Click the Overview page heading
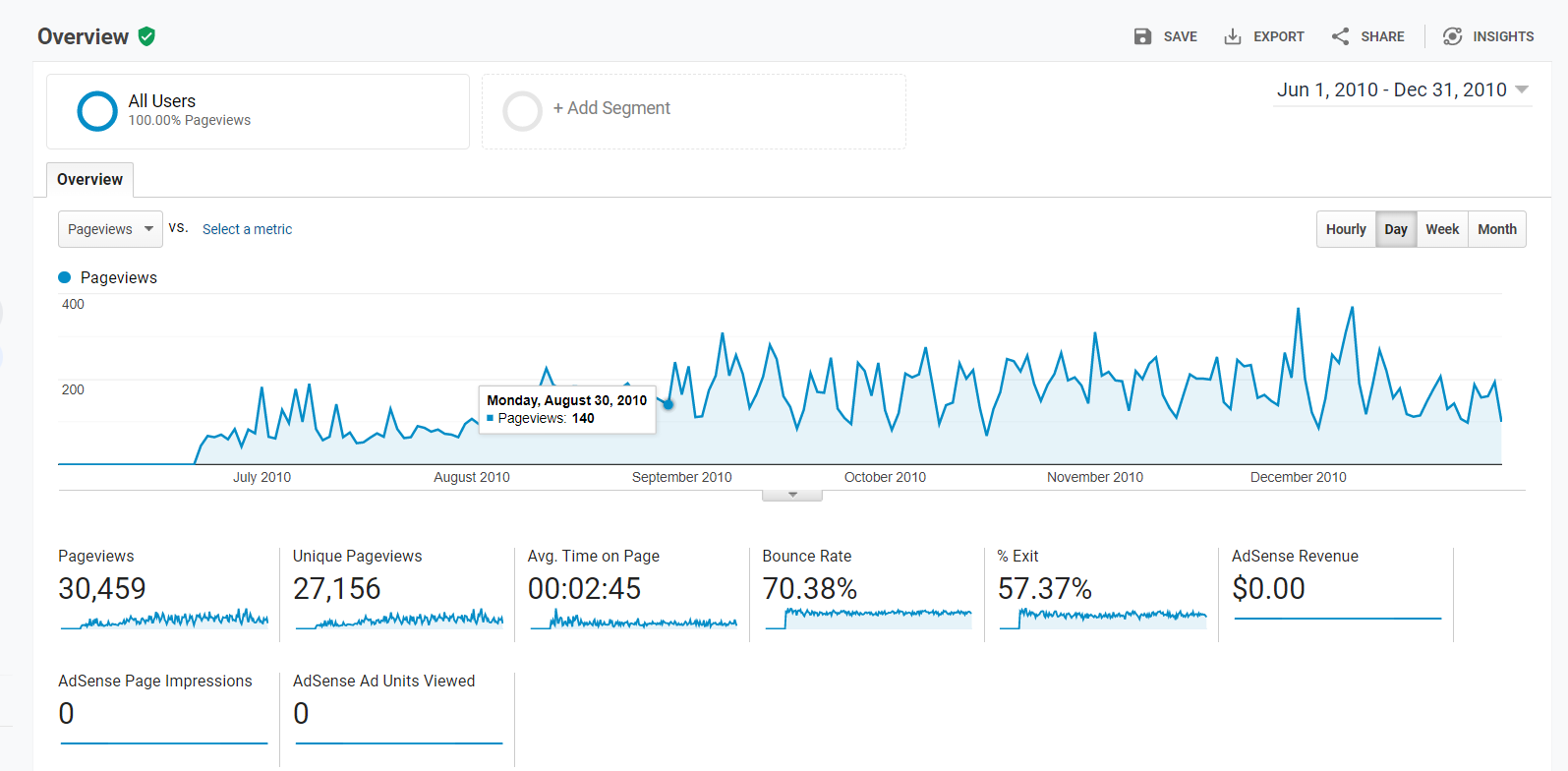The height and width of the screenshot is (771, 1568). tap(83, 36)
